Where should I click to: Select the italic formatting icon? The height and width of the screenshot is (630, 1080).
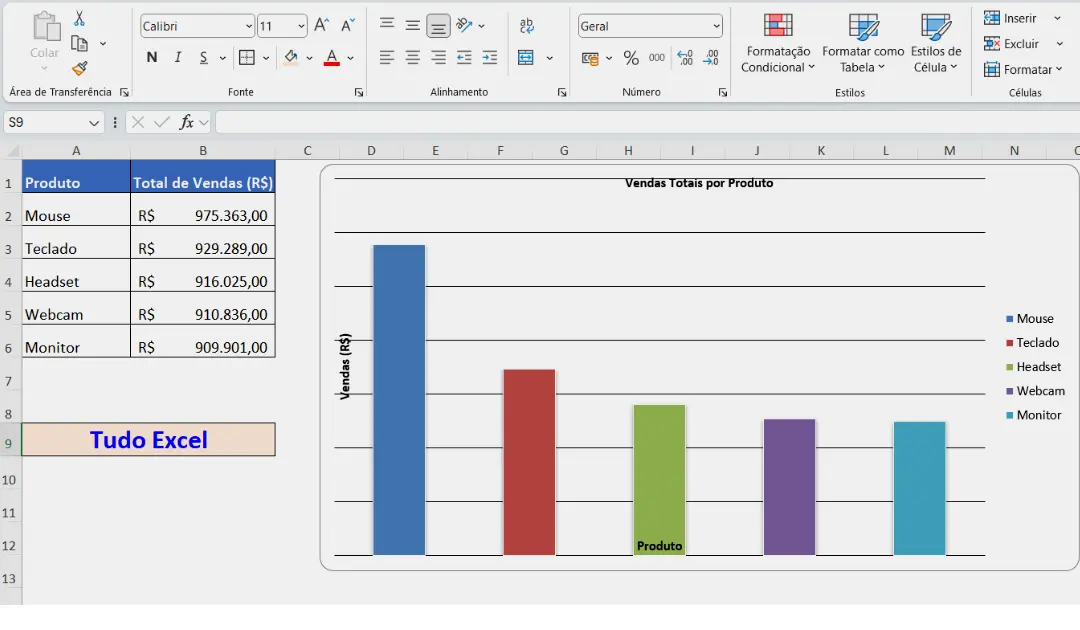178,57
